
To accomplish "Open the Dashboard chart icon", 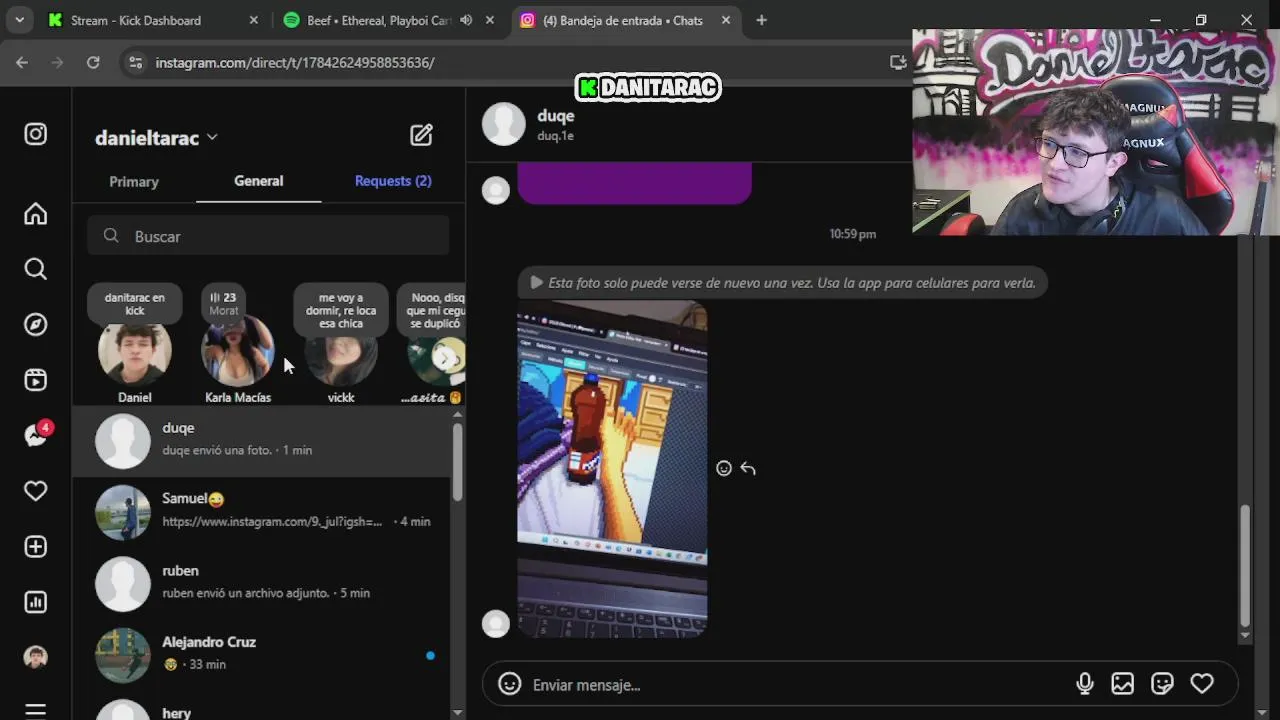I will 36,602.
